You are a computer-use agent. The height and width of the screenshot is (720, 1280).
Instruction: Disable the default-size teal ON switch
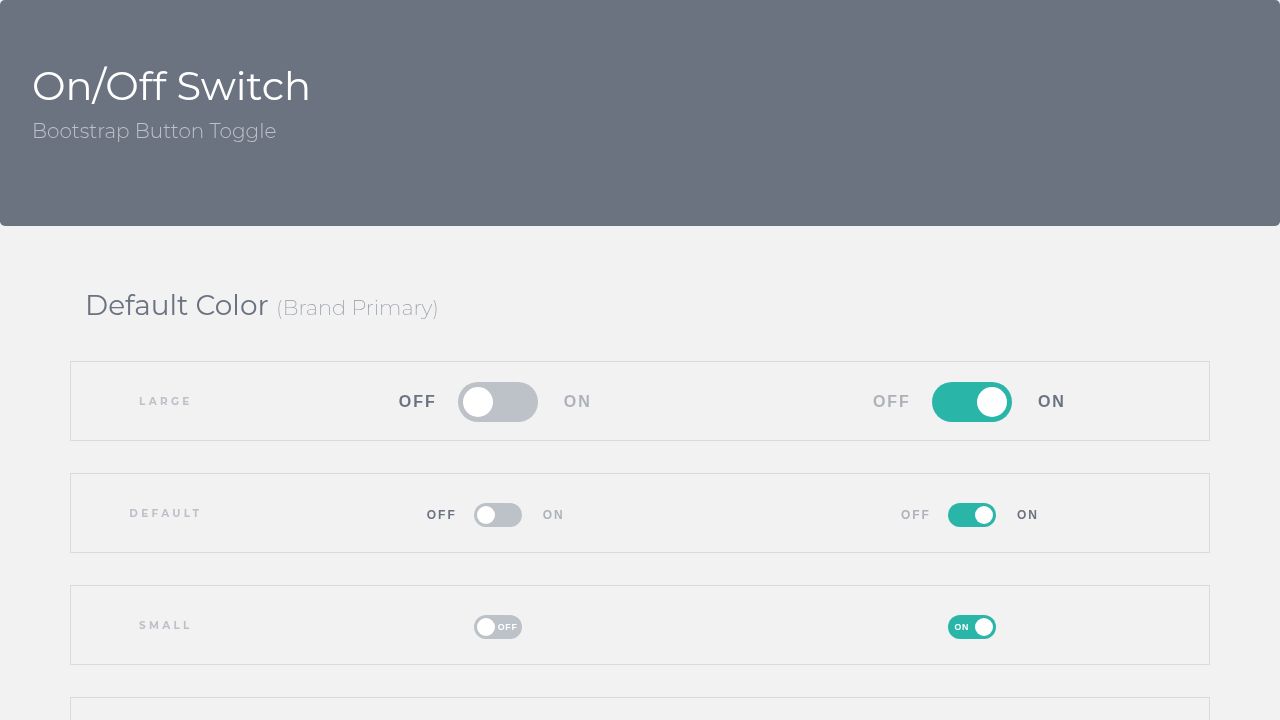[971, 515]
